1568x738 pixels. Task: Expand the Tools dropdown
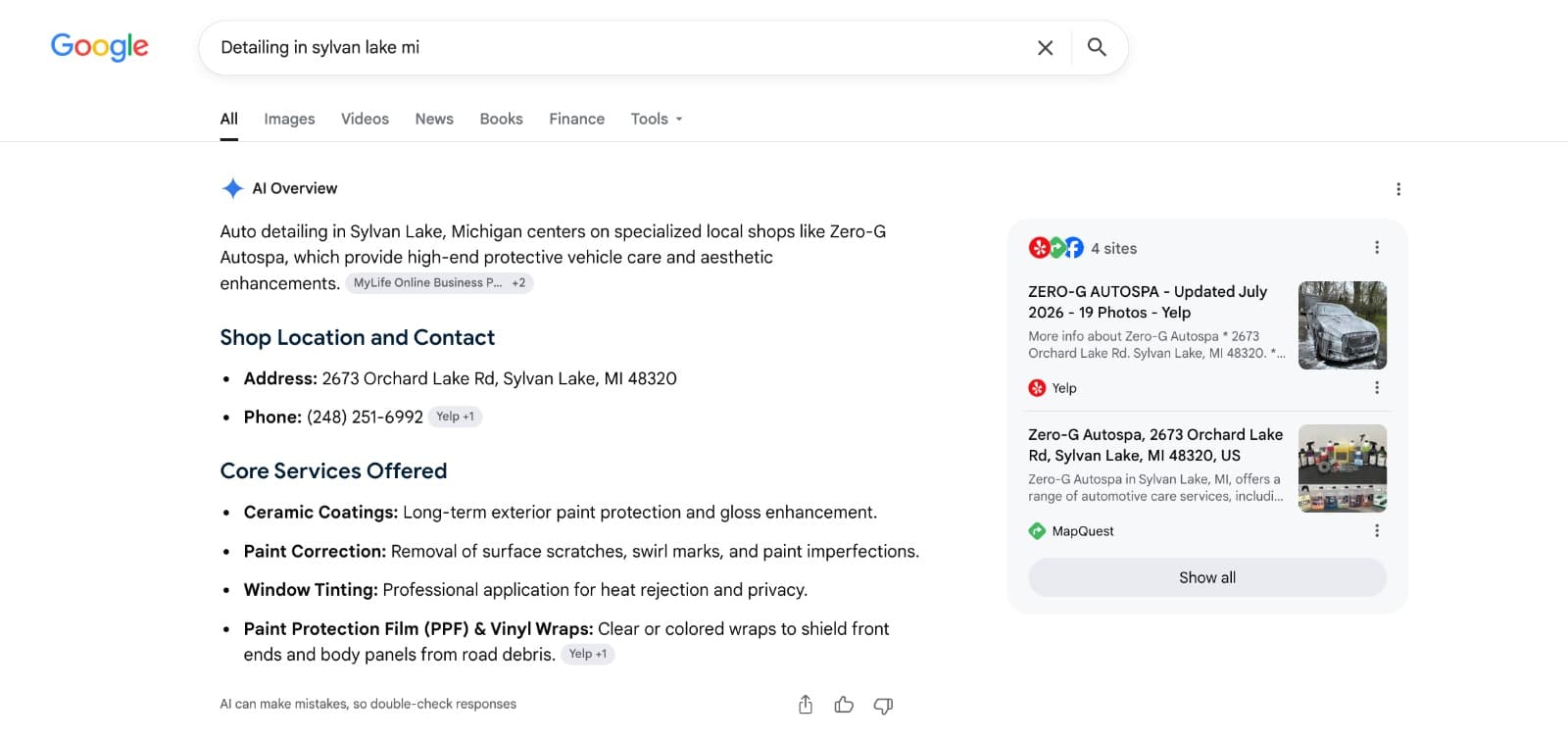click(x=657, y=119)
